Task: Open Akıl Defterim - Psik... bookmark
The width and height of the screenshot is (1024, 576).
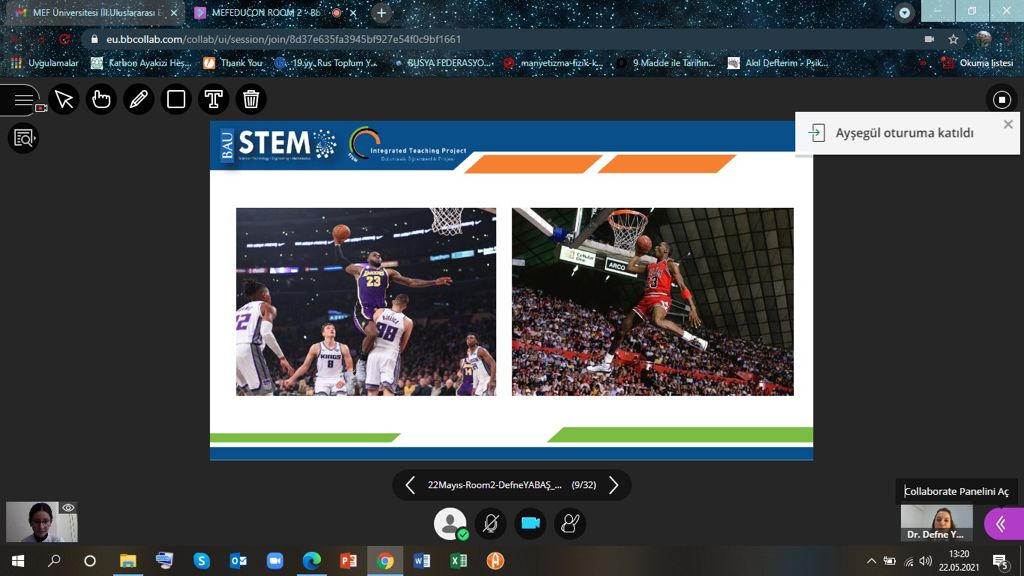Action: coord(778,63)
